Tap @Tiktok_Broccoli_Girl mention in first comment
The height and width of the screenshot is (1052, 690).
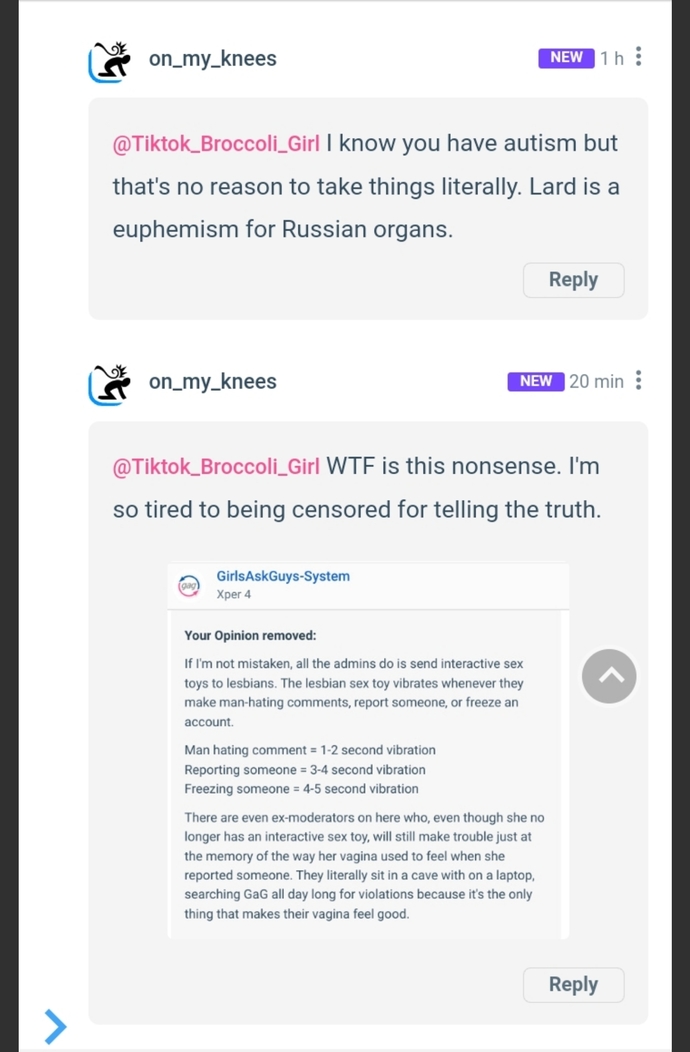pos(216,144)
